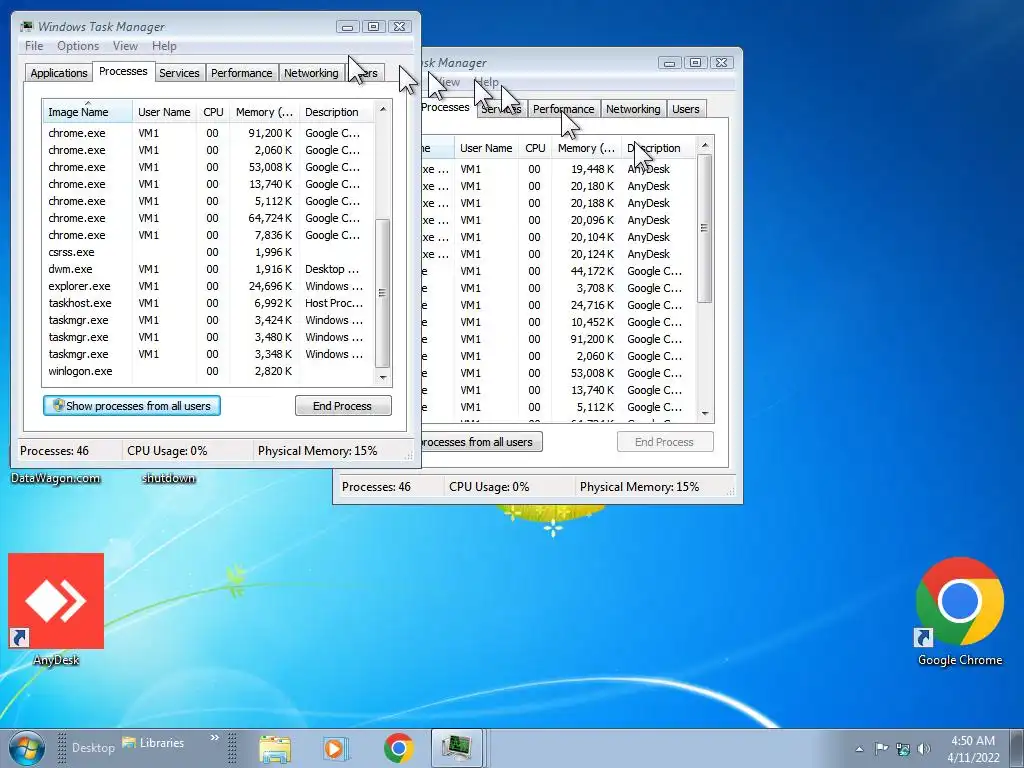Open the shutdown desktop shortcut
The image size is (1024, 768).
pyautogui.click(x=168, y=478)
